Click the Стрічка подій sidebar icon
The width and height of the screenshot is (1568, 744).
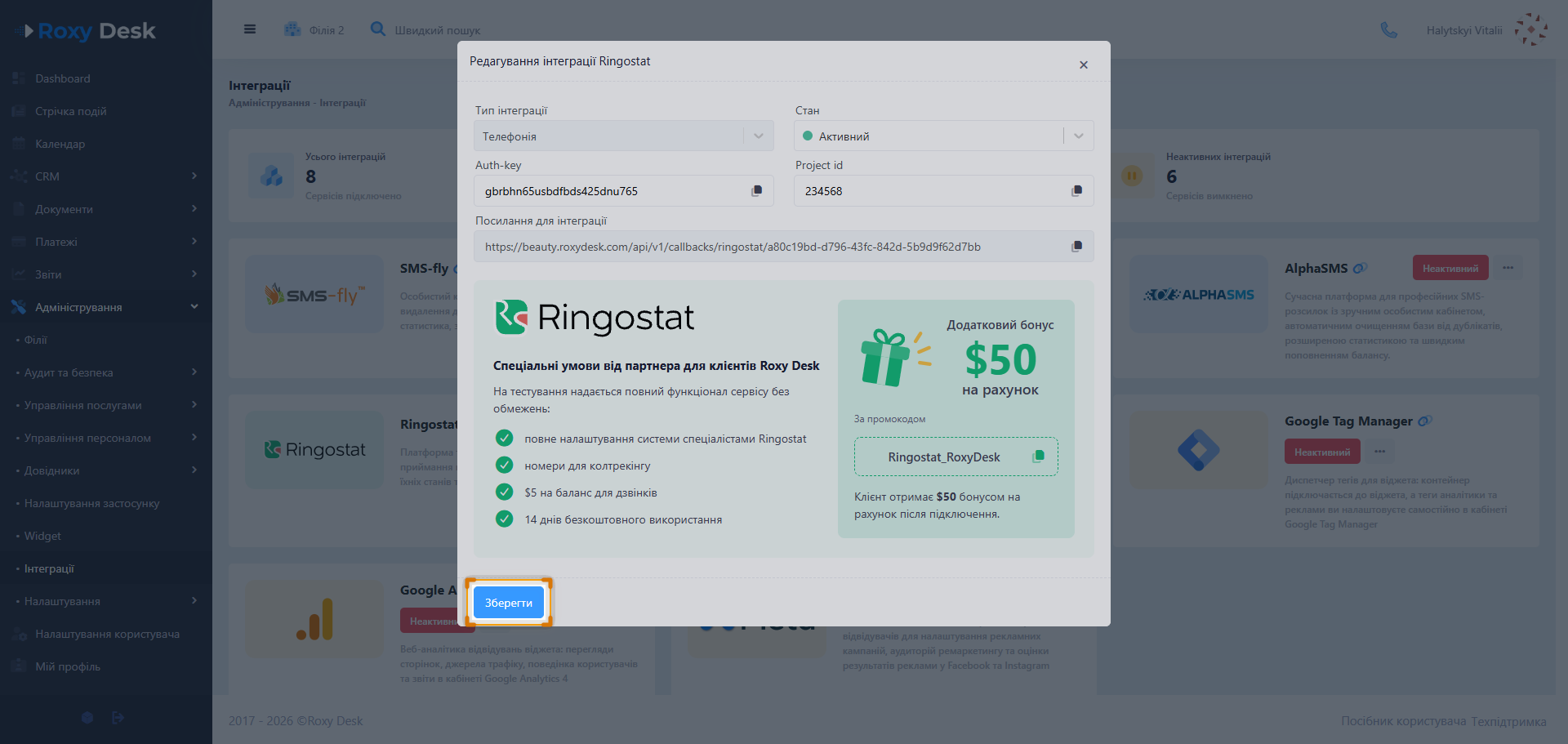point(19,111)
